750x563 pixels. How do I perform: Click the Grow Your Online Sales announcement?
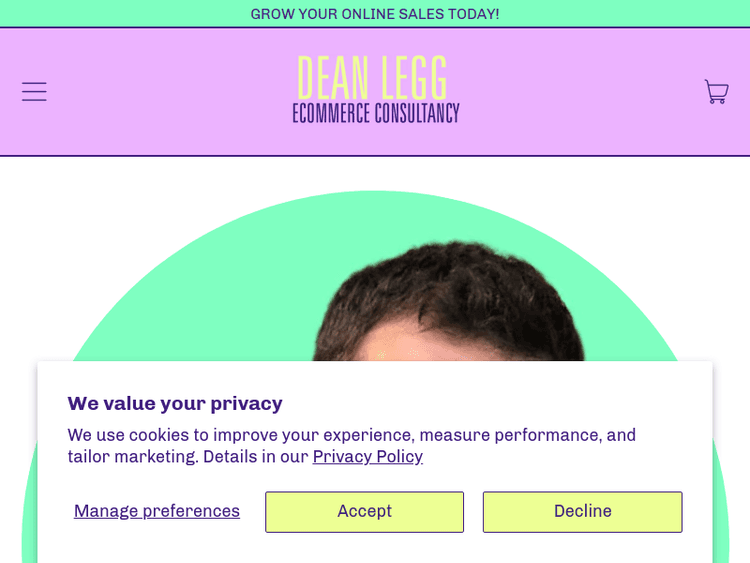pyautogui.click(x=375, y=14)
